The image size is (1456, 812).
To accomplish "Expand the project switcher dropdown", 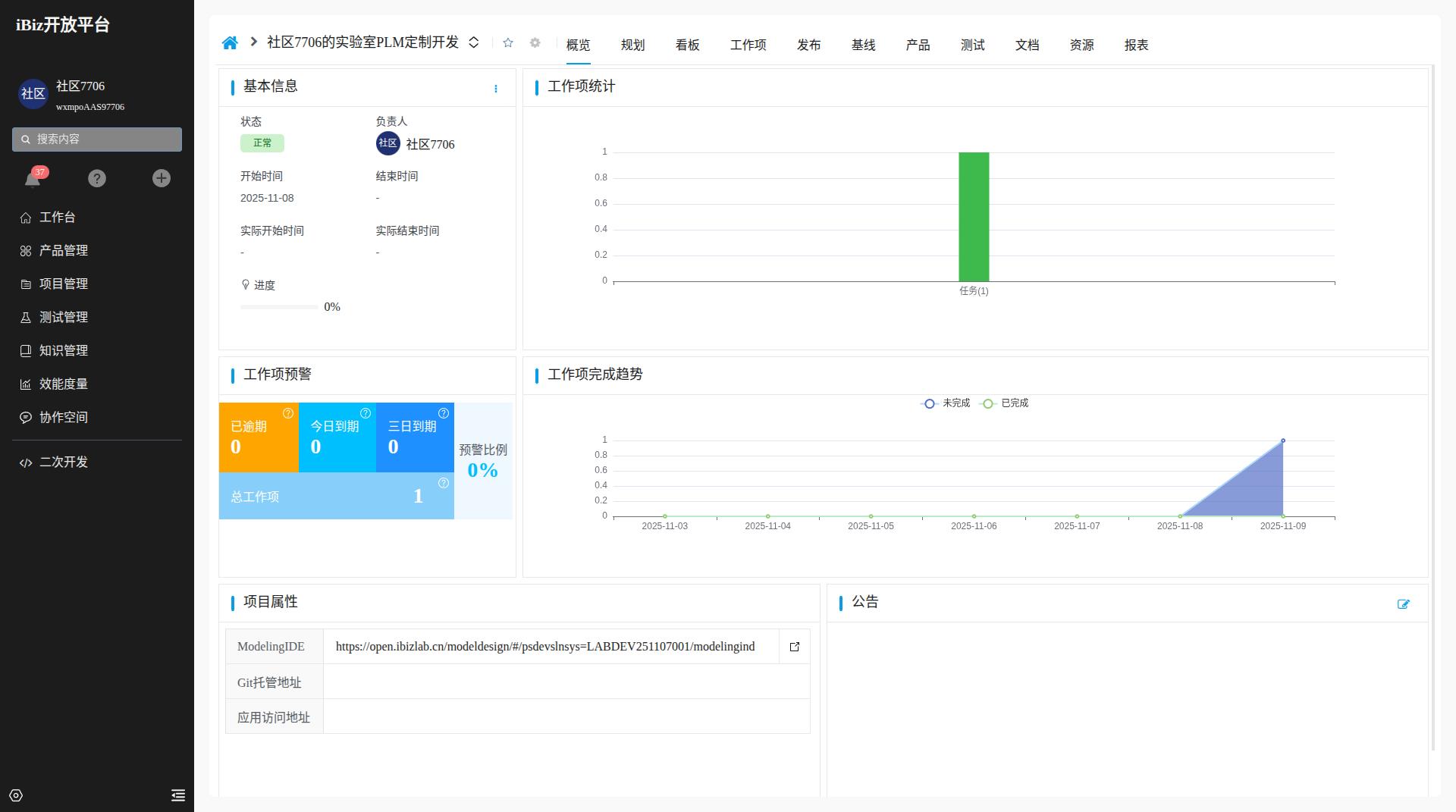I will [474, 43].
